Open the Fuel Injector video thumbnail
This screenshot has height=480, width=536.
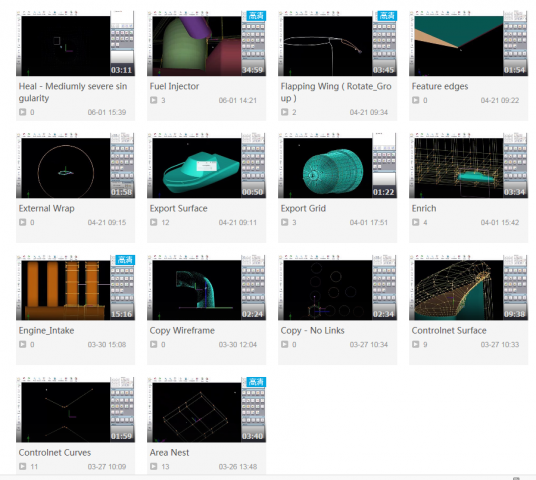click(x=206, y=43)
